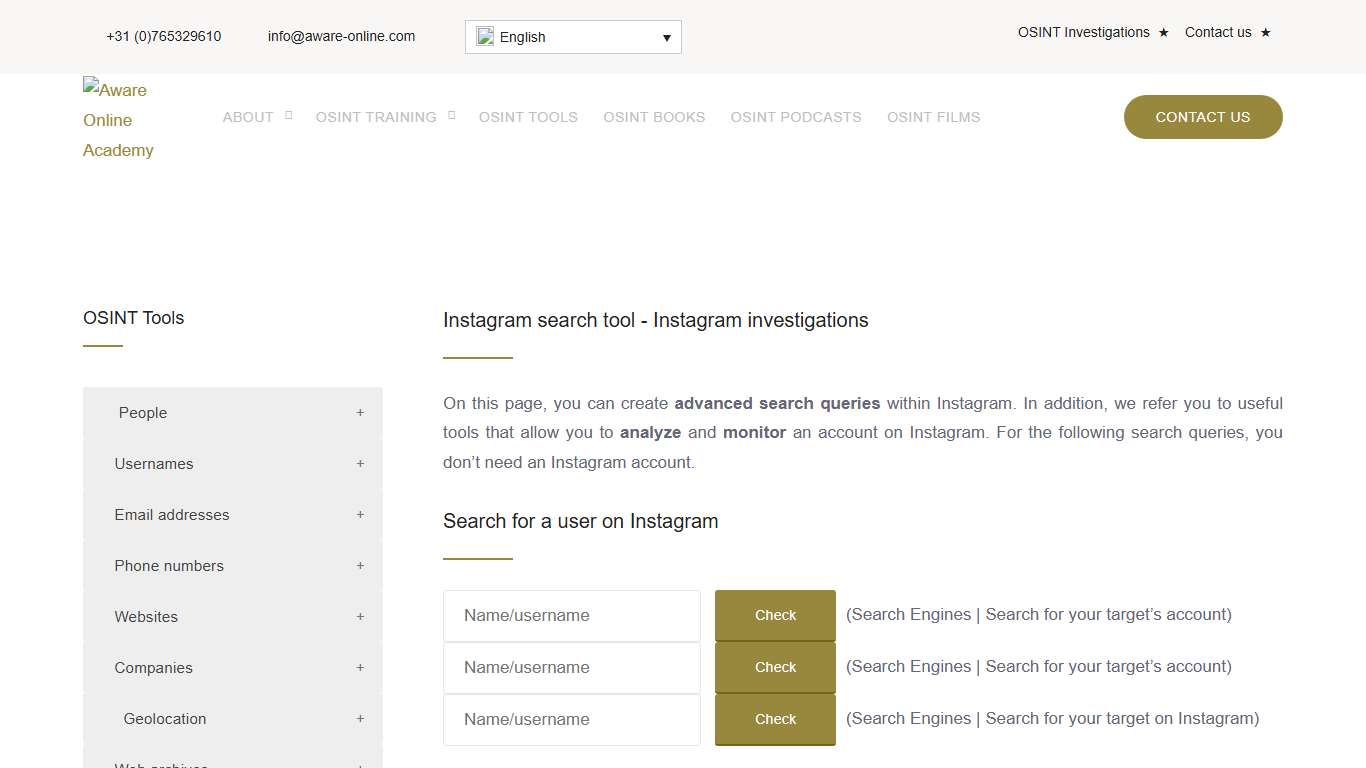This screenshot has height=768, width=1366.
Task: Click the star icon next to Contact us
Action: 1266,32
